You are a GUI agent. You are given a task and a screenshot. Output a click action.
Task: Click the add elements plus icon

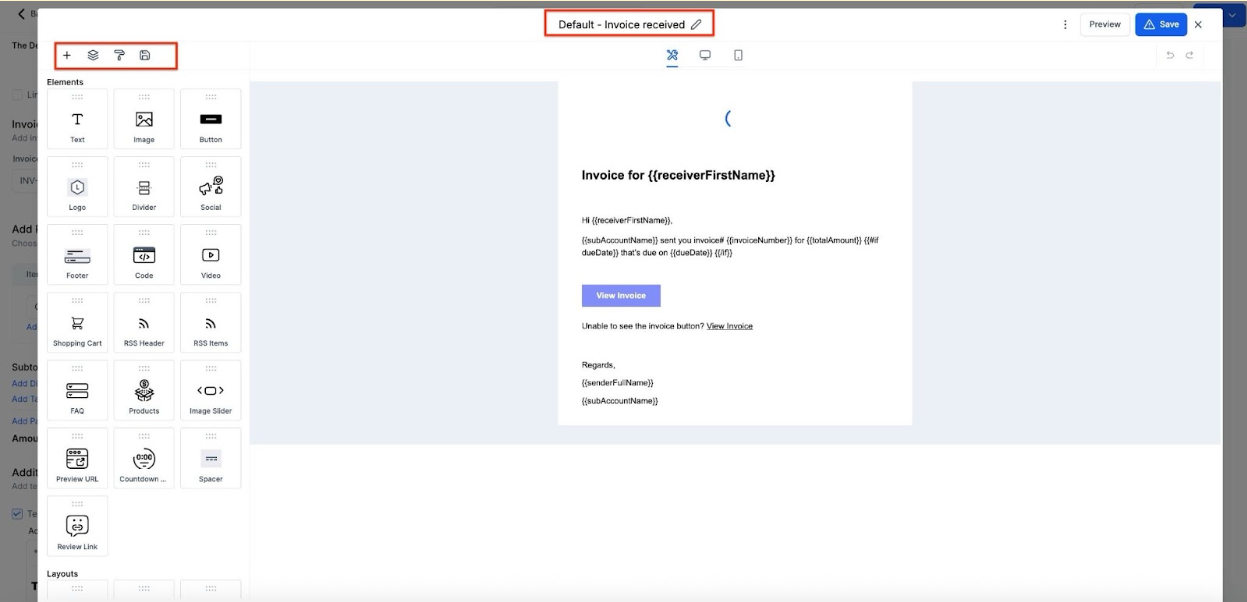click(x=67, y=56)
